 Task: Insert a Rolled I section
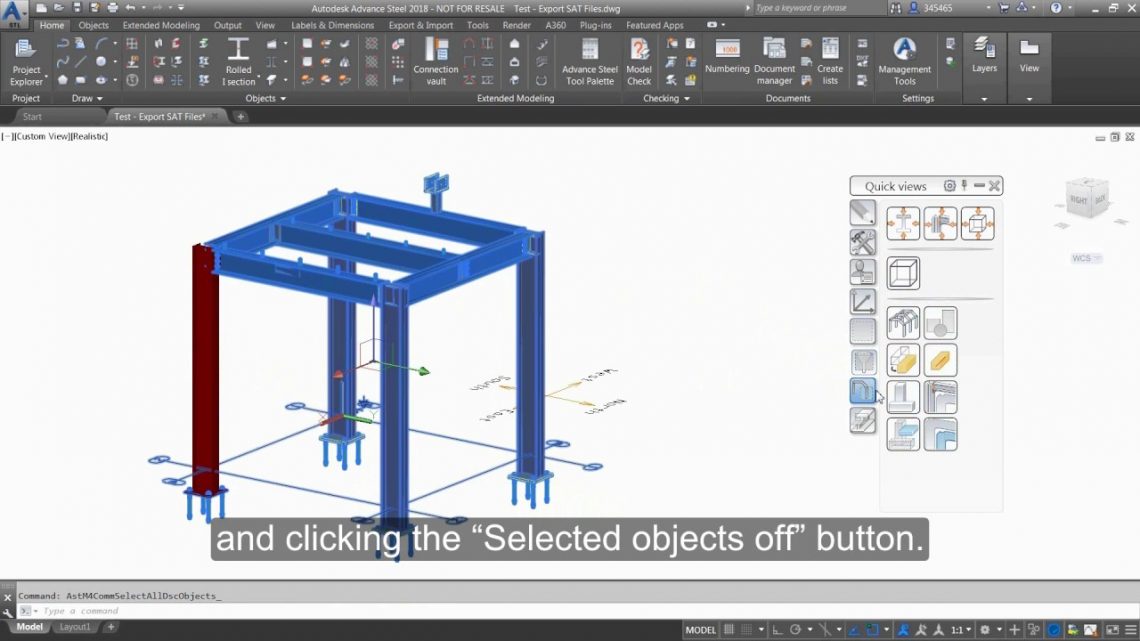tap(238, 63)
